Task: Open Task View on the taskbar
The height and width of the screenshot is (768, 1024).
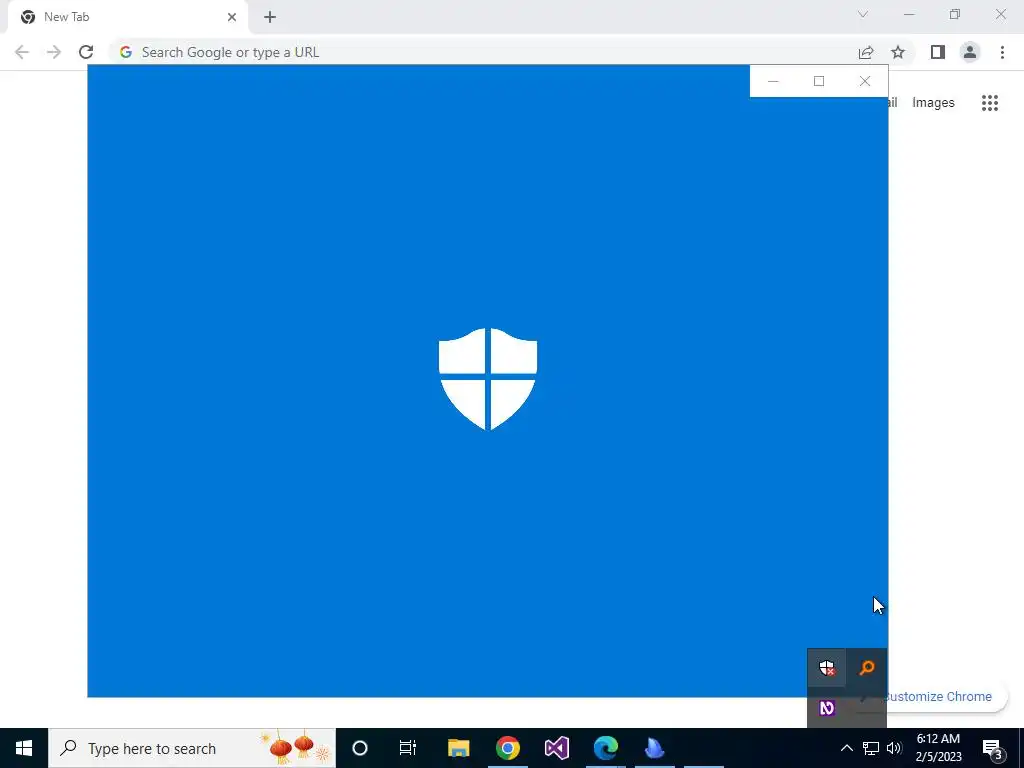Action: (x=408, y=748)
